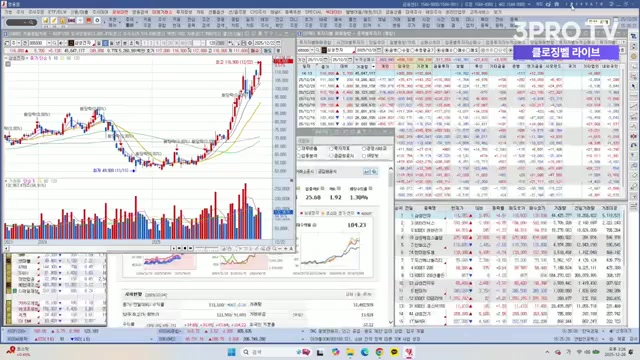
Task: Open the chart settings gear icon
Action: click(249, 43)
